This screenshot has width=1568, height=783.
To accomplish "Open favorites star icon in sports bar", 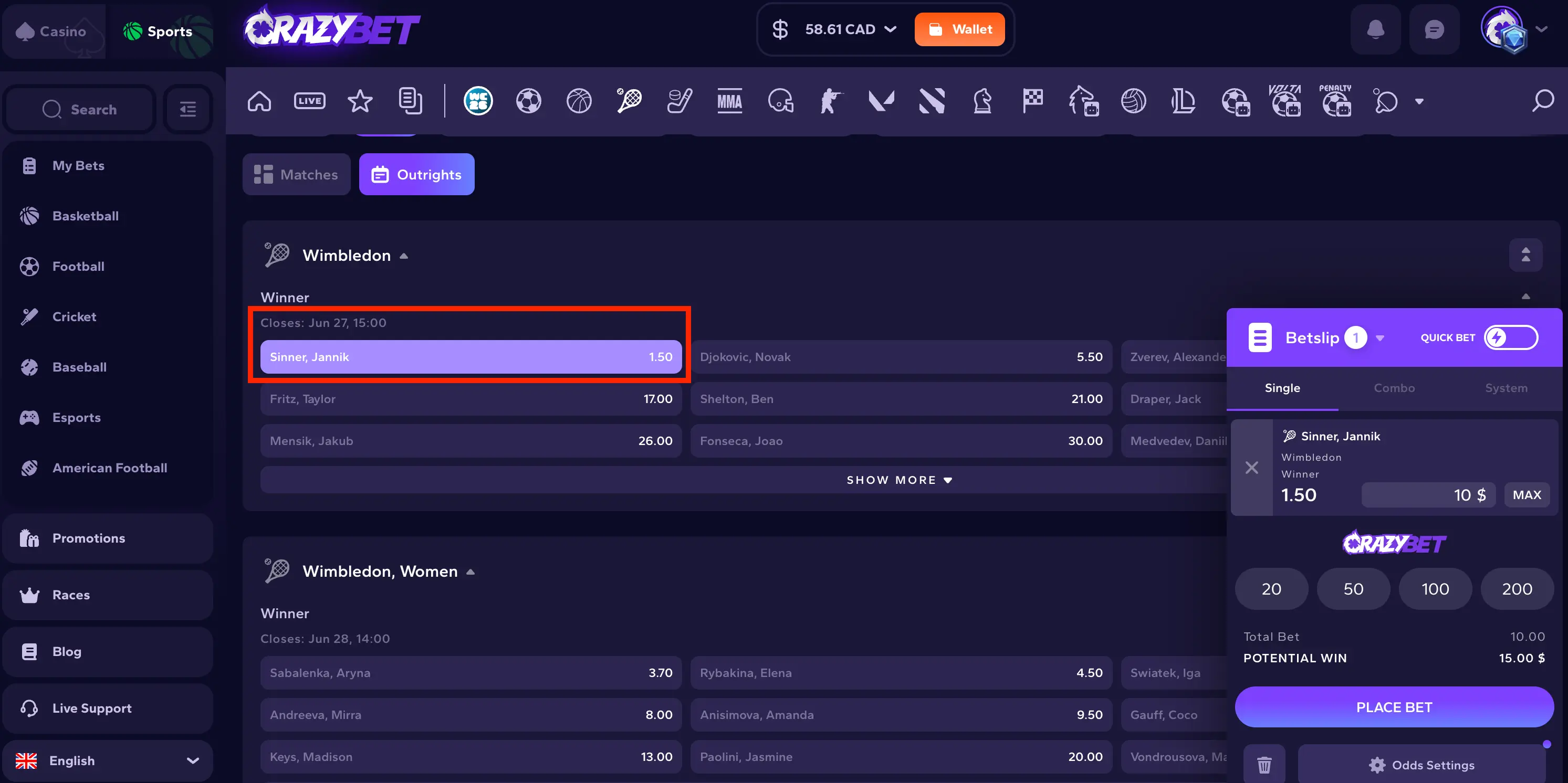I will 360,101.
